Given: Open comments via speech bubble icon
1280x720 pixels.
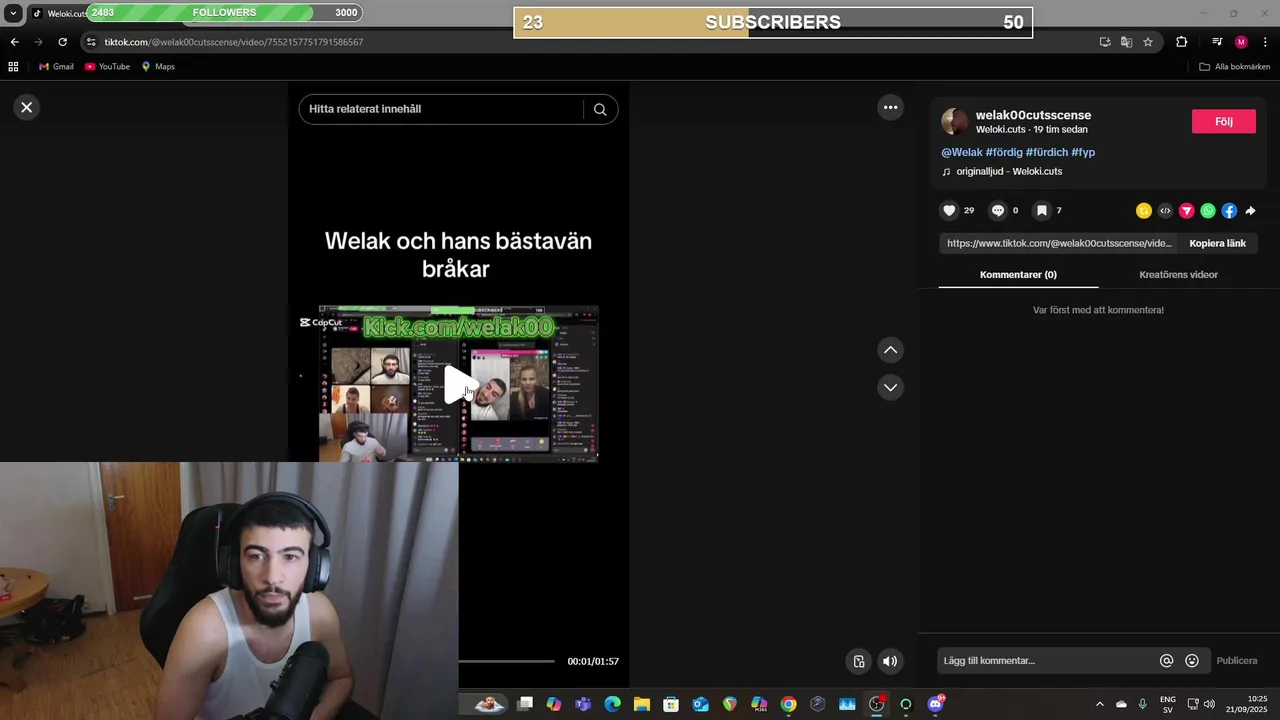Looking at the screenshot, I should [x=997, y=210].
